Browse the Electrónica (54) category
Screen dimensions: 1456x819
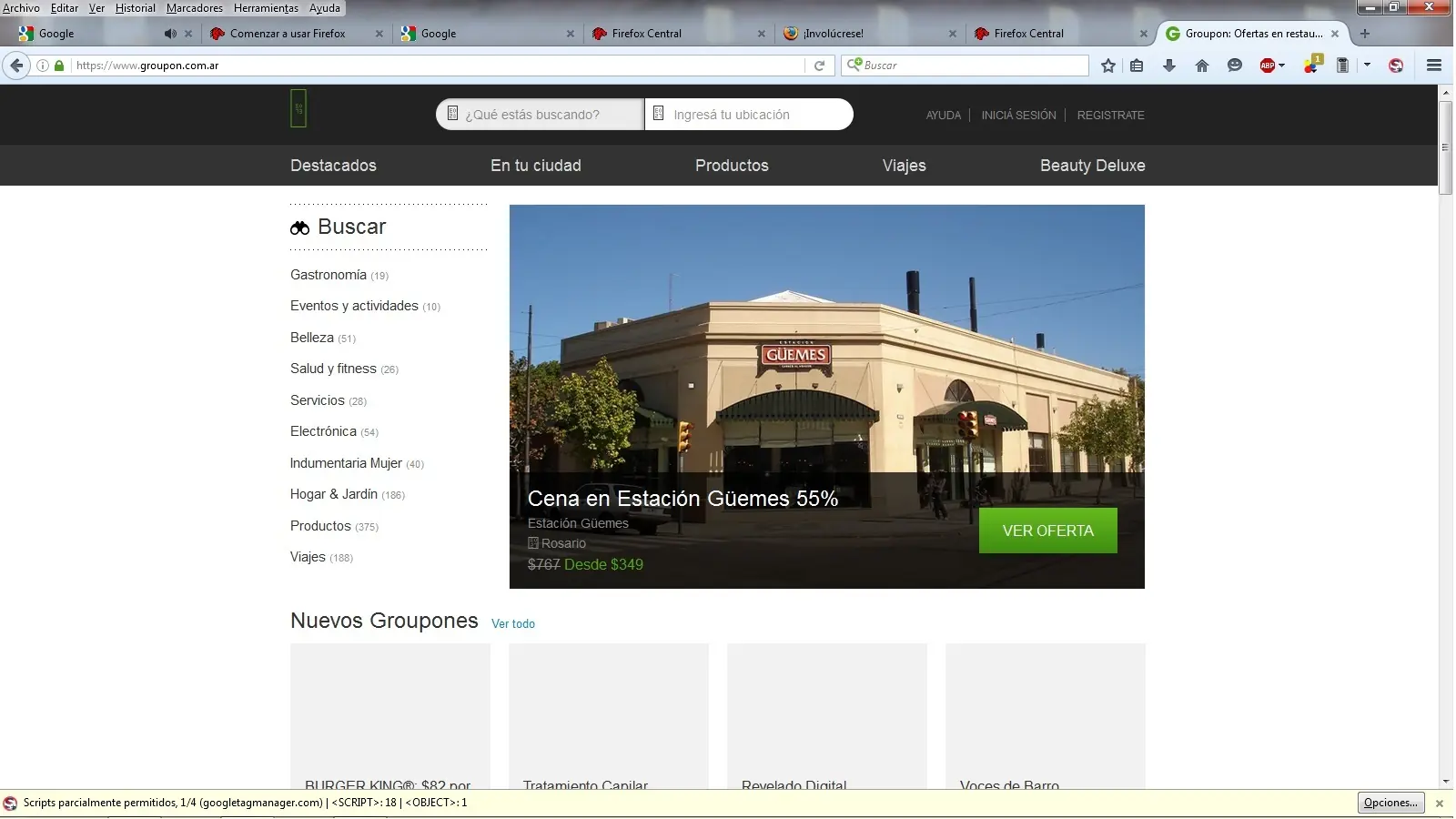tap(334, 431)
